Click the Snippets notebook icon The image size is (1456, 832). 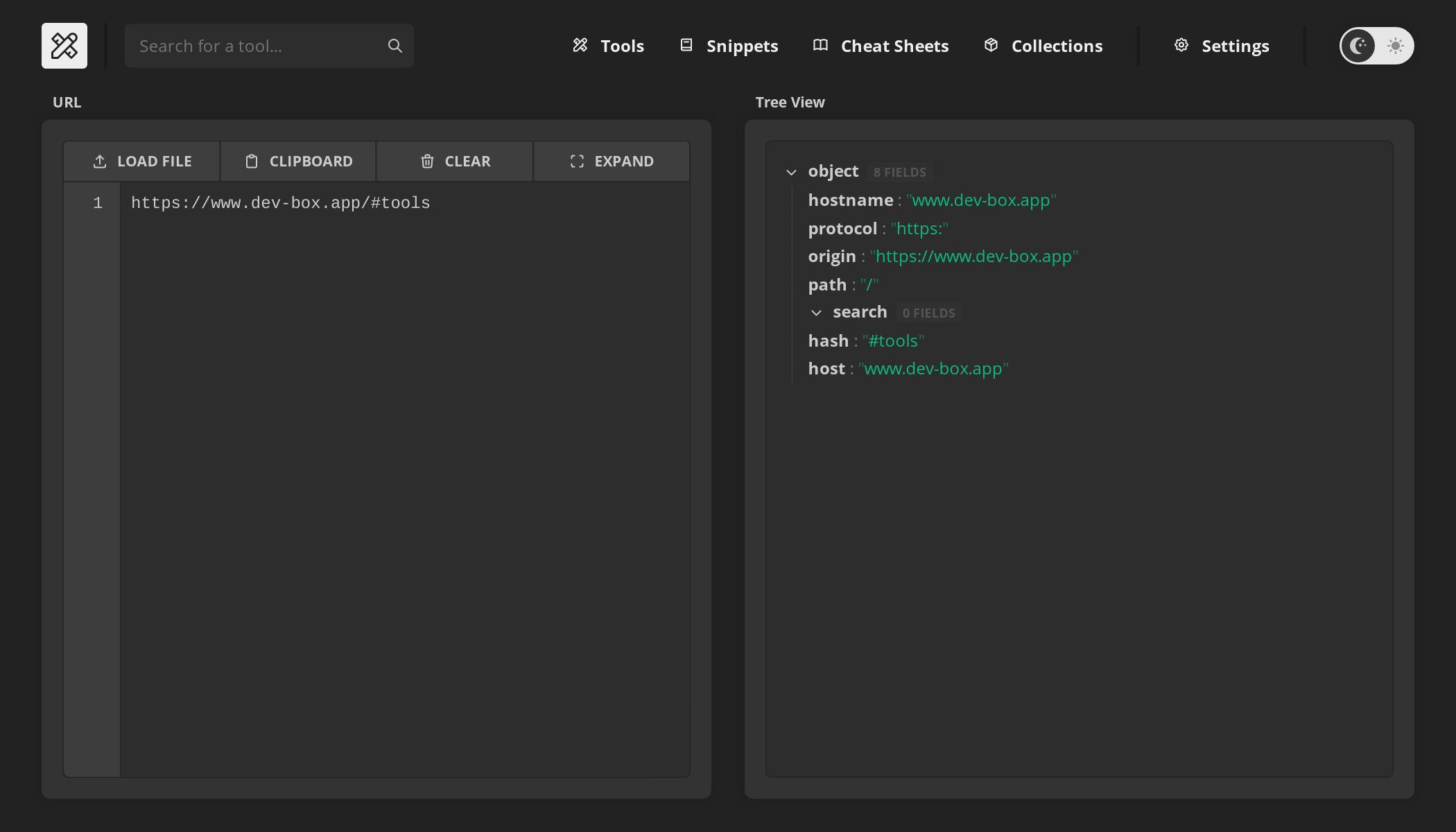point(686,45)
